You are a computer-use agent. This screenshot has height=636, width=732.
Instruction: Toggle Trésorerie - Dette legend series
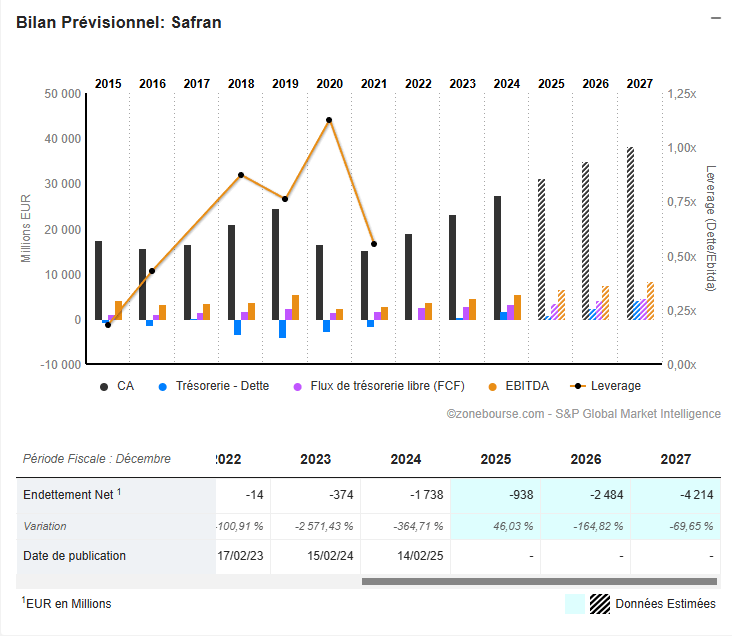coord(163,386)
